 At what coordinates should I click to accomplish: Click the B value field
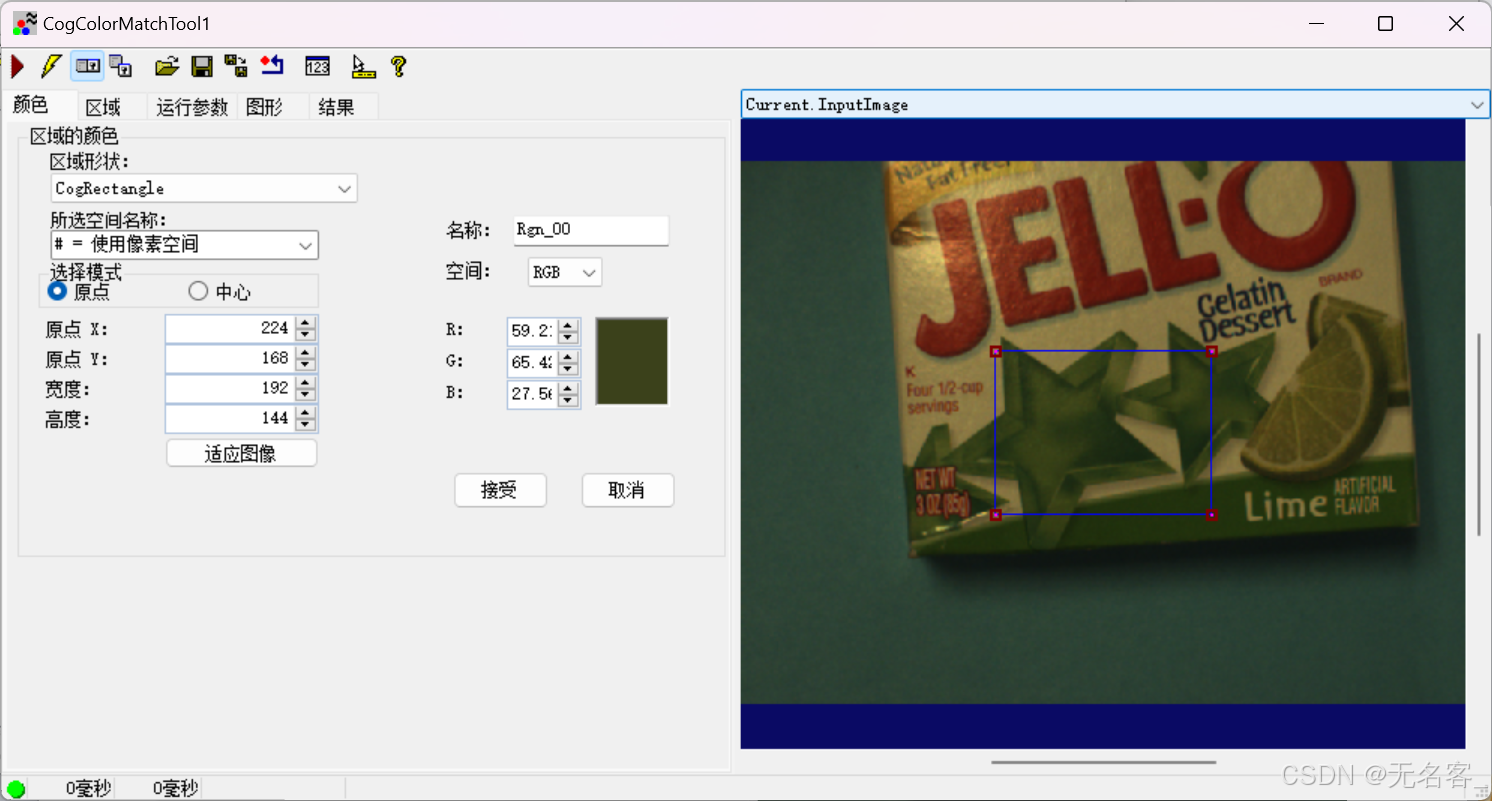coord(532,394)
